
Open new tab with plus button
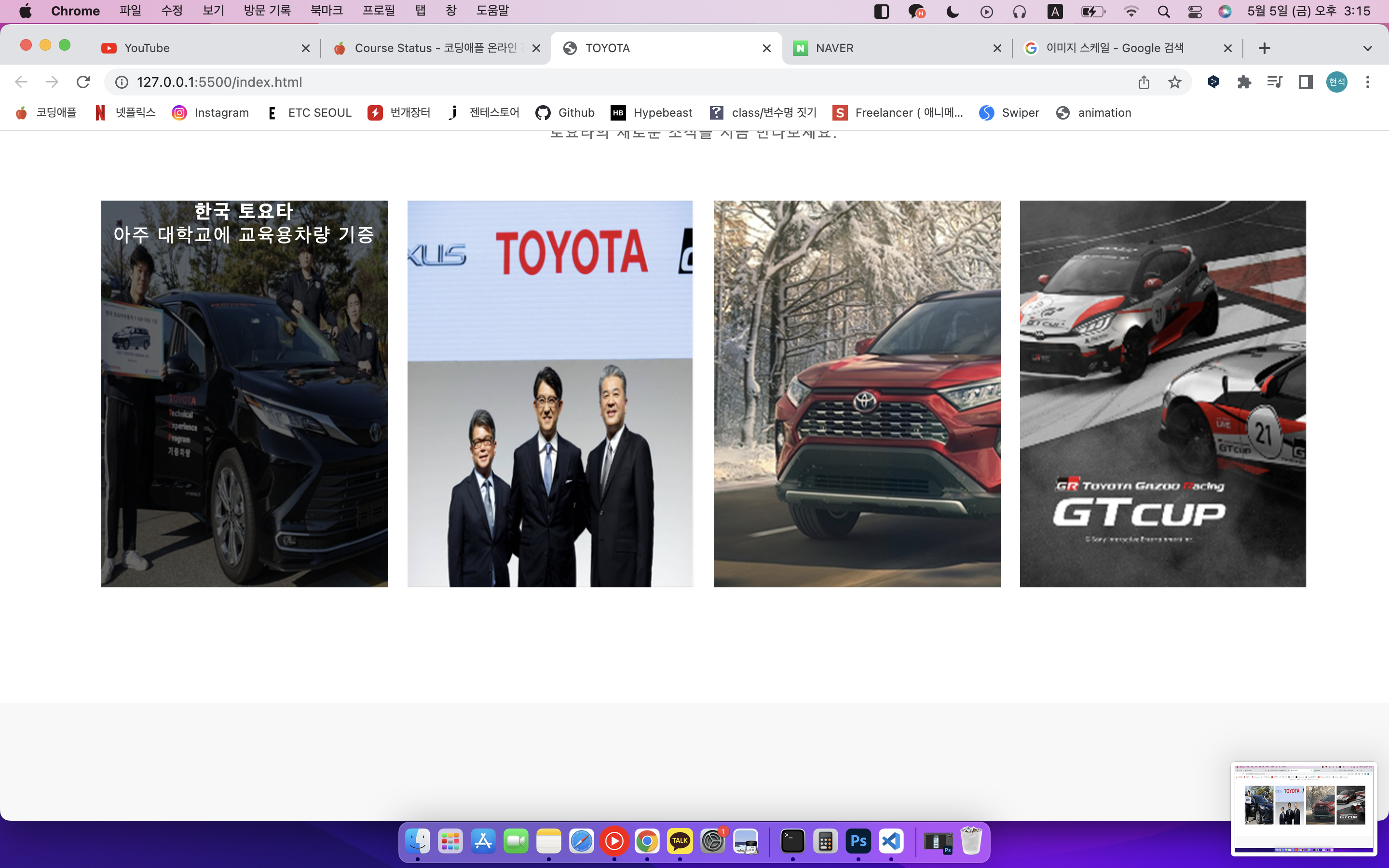[1264, 48]
